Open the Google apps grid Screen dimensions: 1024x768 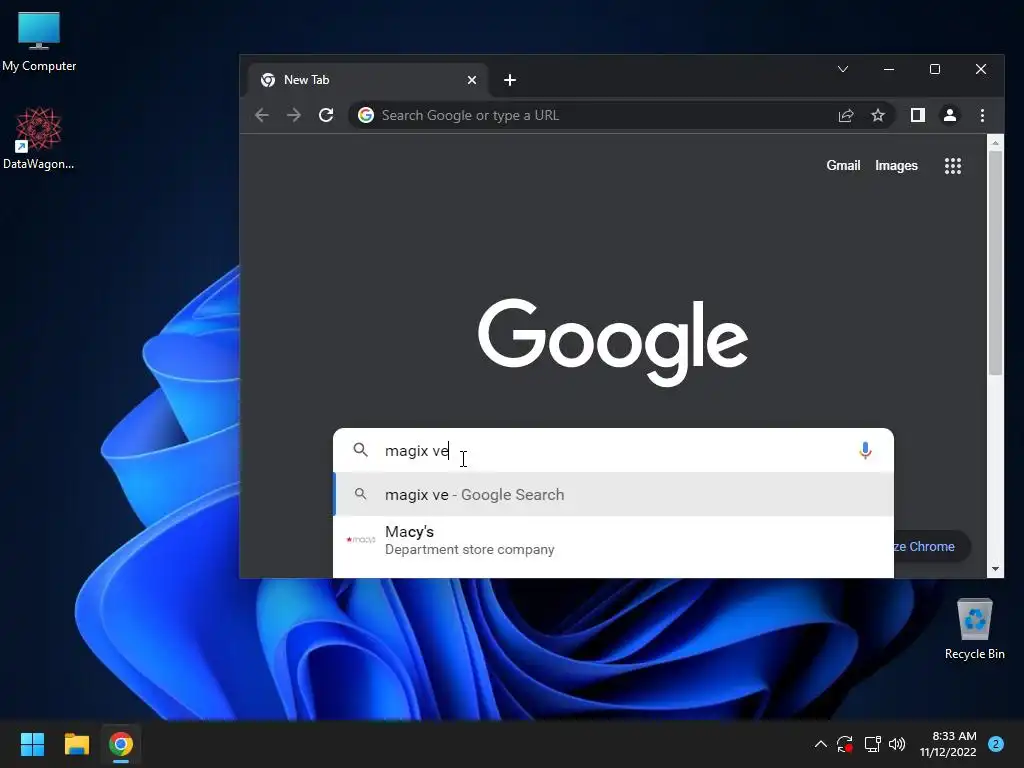coord(953,166)
